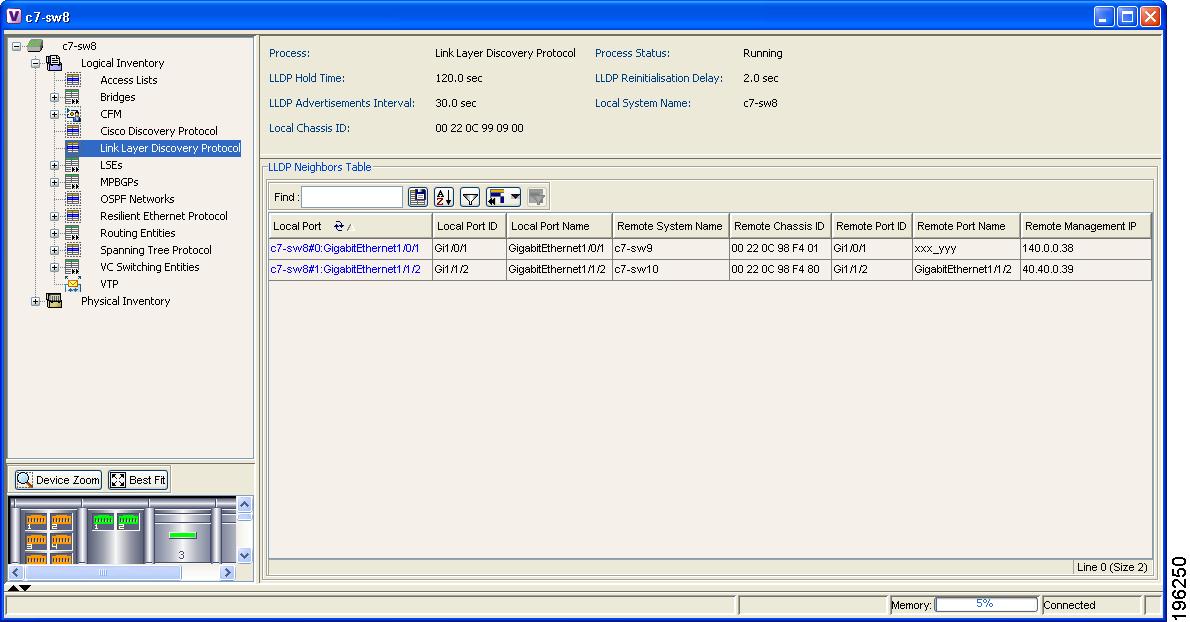The image size is (1190, 622).
Task: Click the Connected status bar text
Action: pos(1069,605)
